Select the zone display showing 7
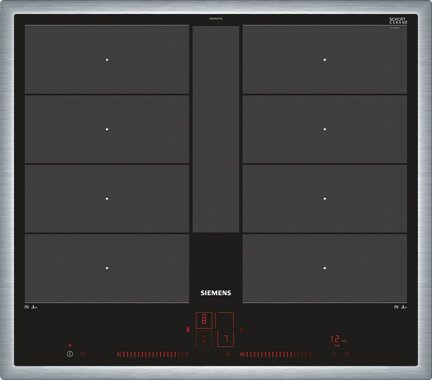 point(225,339)
